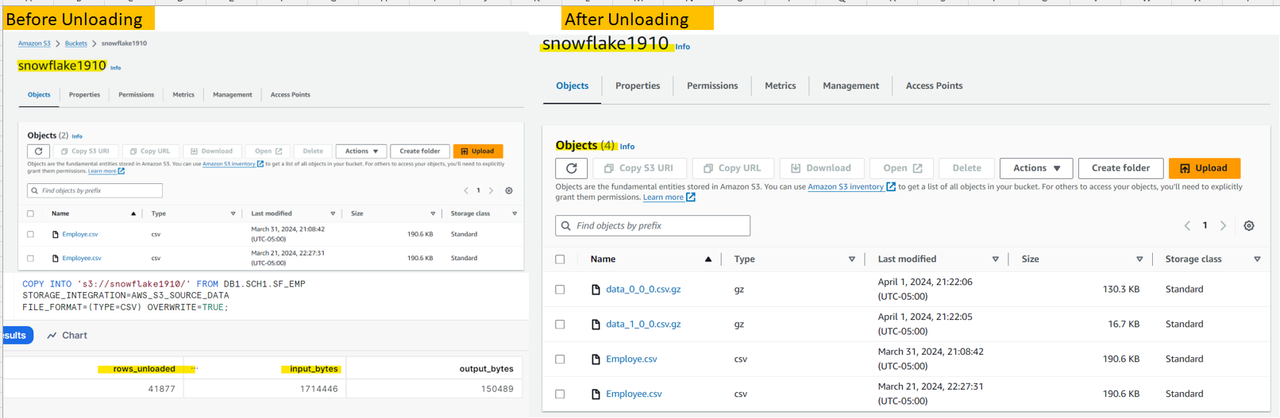Tick checkbox for Employe.csv in After panel
The width and height of the screenshot is (1280, 418).
(560, 359)
